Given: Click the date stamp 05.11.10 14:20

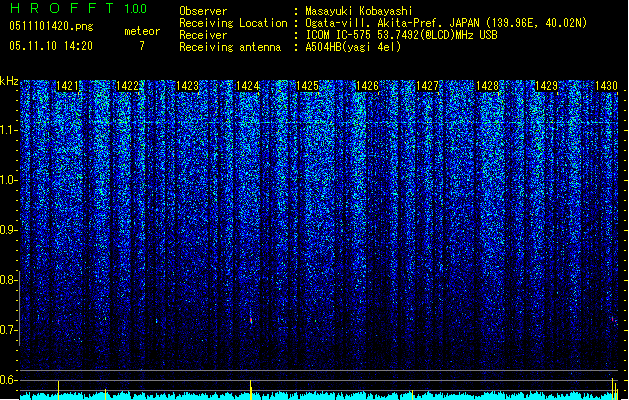Looking at the screenshot, I should coord(51,46).
